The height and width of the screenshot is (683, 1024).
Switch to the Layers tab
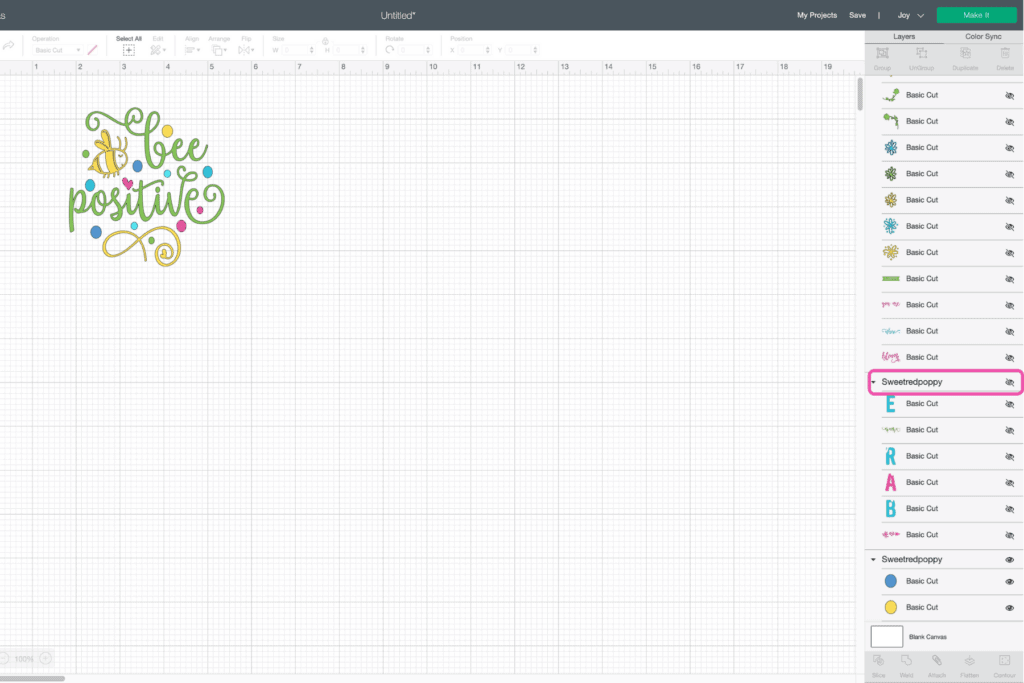tap(904, 37)
